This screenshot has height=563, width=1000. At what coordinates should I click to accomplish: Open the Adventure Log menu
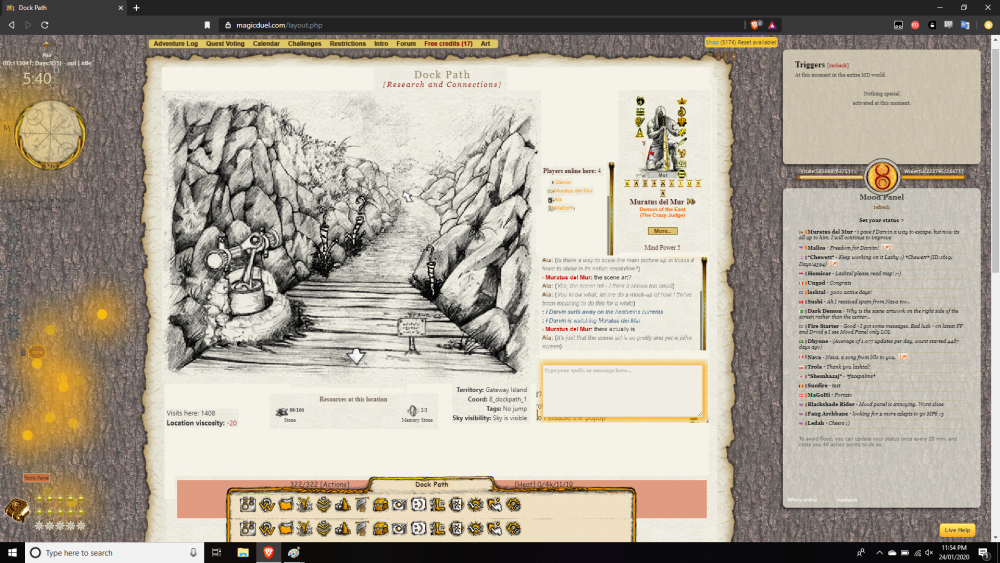[175, 44]
